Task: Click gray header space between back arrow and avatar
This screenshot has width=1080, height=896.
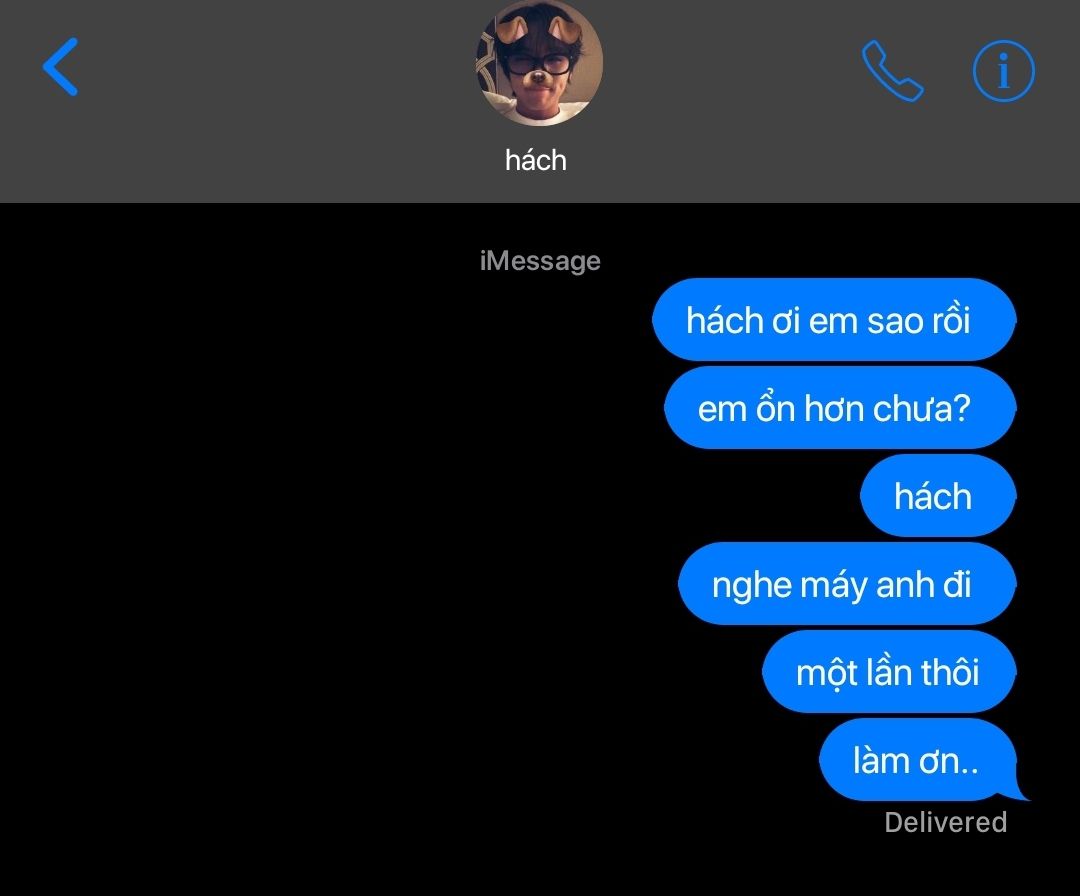Action: click(x=276, y=69)
